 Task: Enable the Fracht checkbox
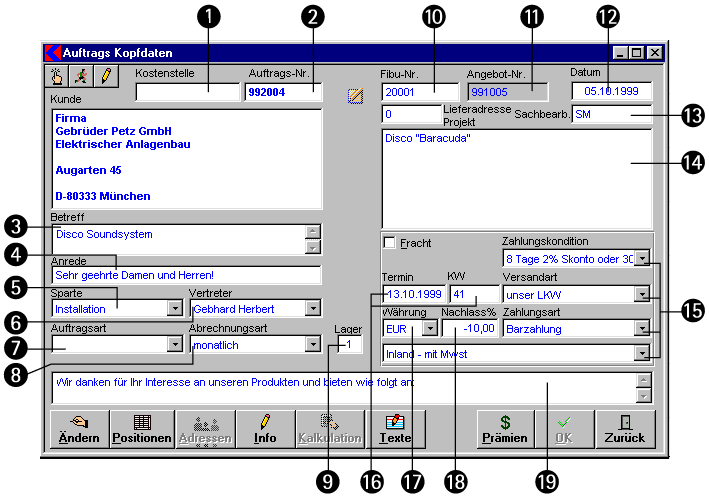coord(390,243)
